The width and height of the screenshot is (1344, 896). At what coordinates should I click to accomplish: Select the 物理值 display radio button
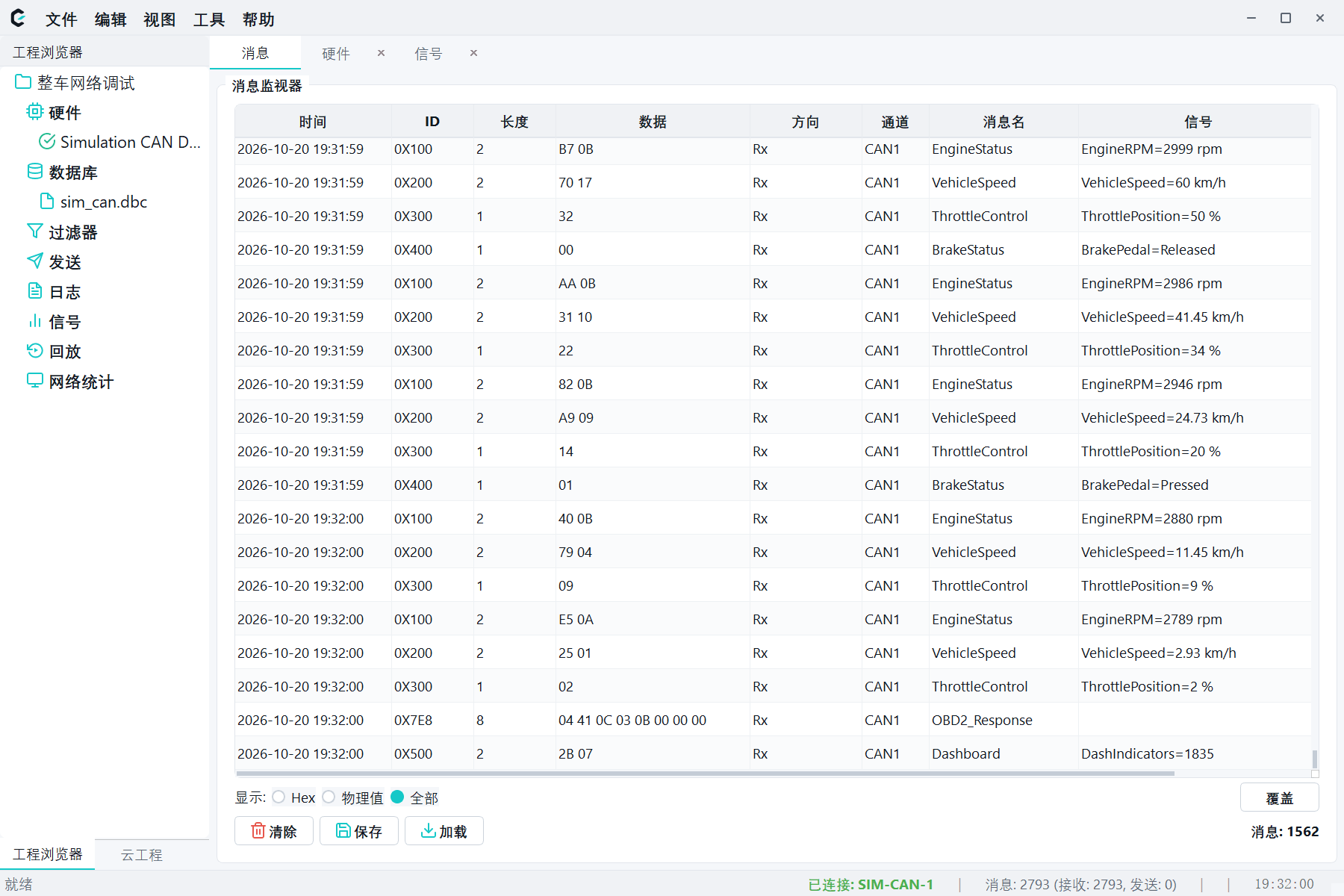pyautogui.click(x=329, y=797)
